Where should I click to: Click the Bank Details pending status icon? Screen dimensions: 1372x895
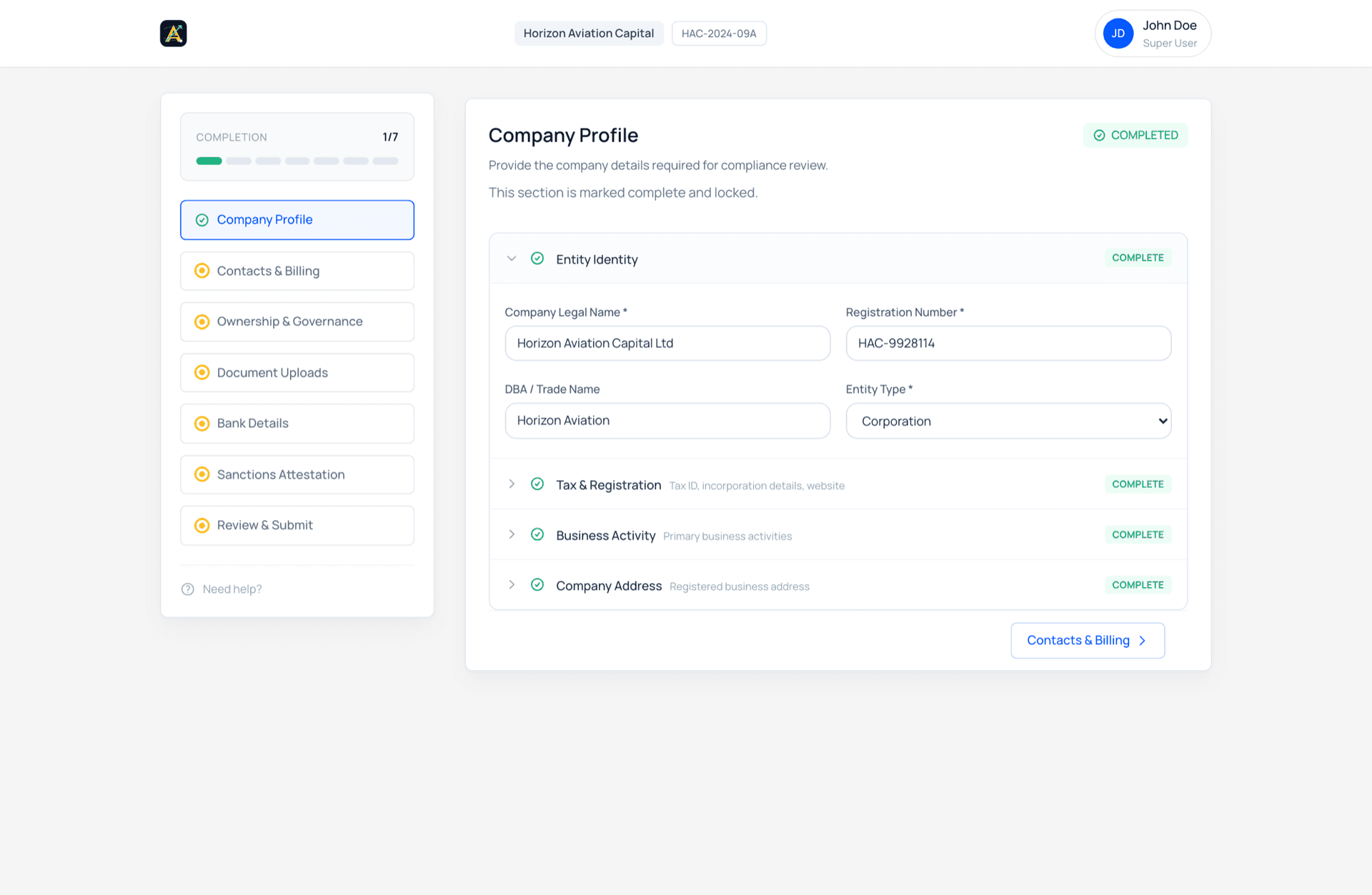(202, 424)
